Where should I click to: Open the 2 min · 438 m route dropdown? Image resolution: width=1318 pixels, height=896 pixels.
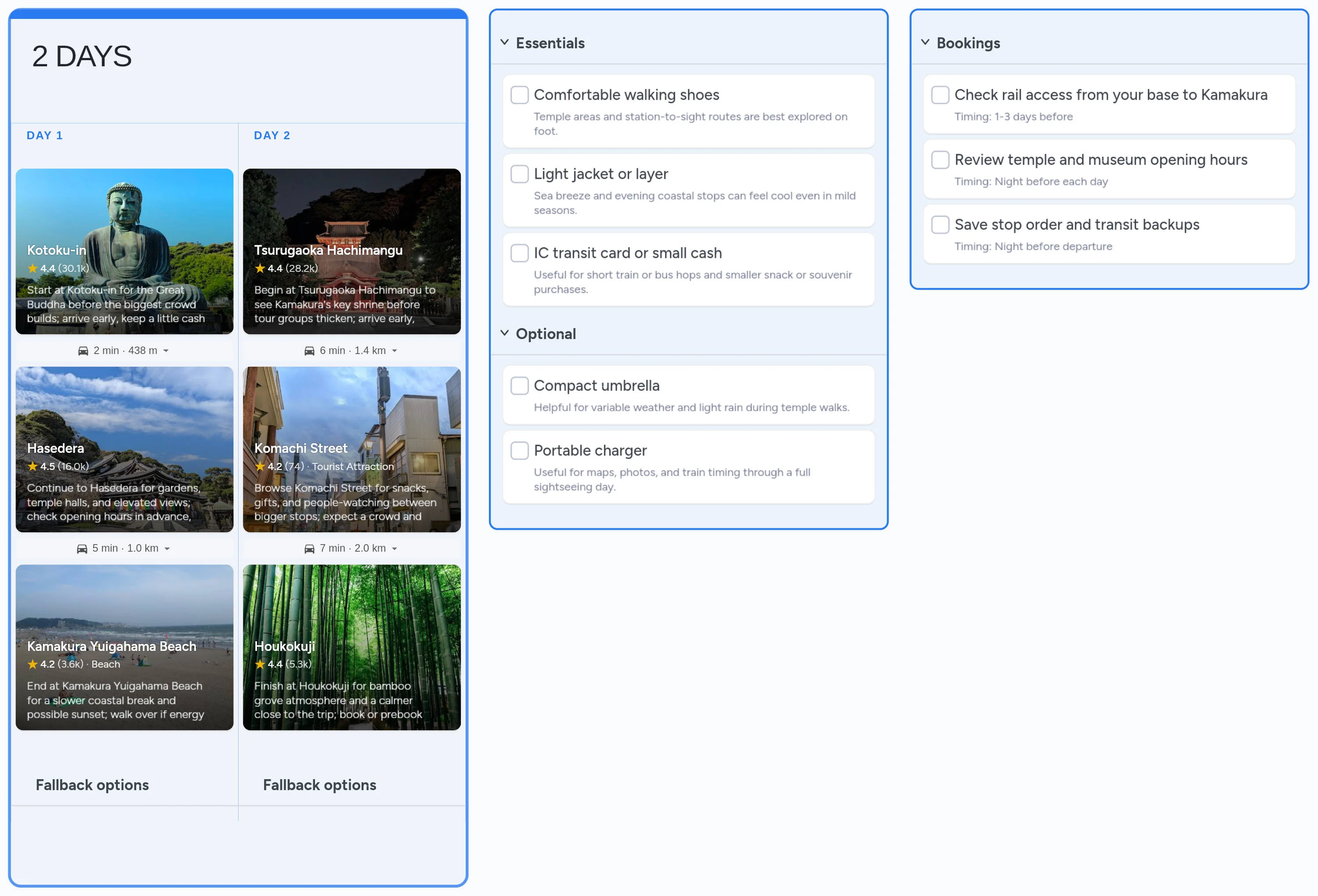pyautogui.click(x=166, y=351)
